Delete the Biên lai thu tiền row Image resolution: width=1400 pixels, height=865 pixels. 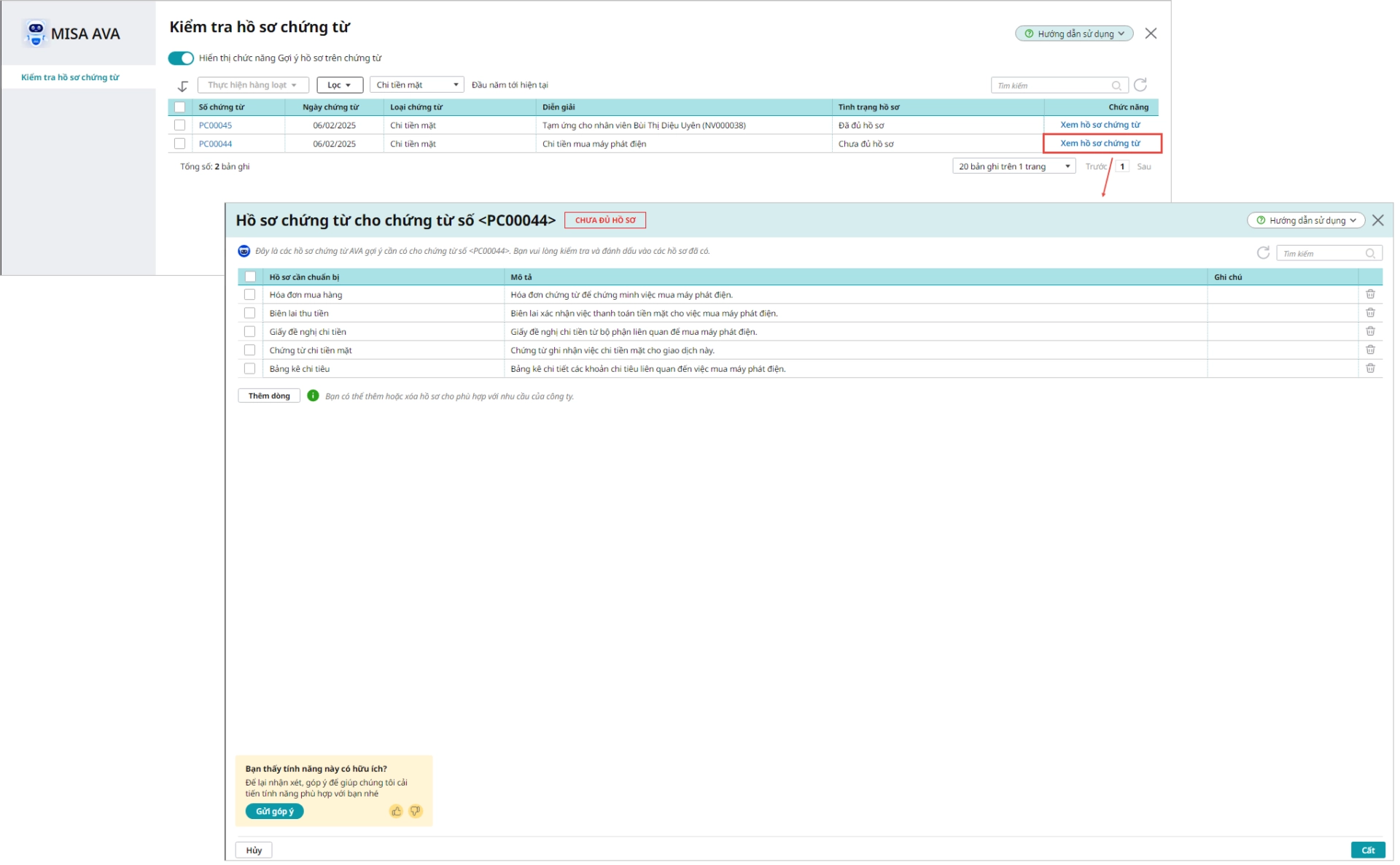pyautogui.click(x=1370, y=312)
